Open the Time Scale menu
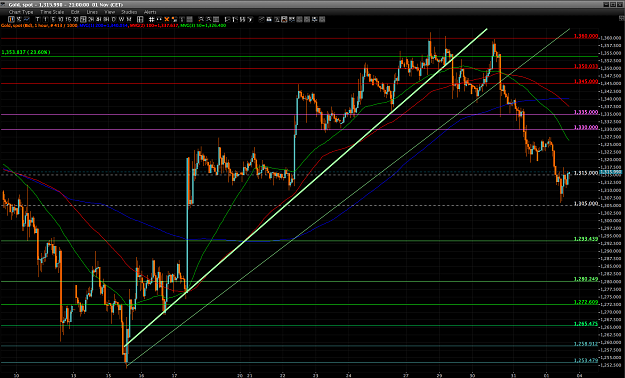The height and width of the screenshot is (378, 625). point(52,12)
